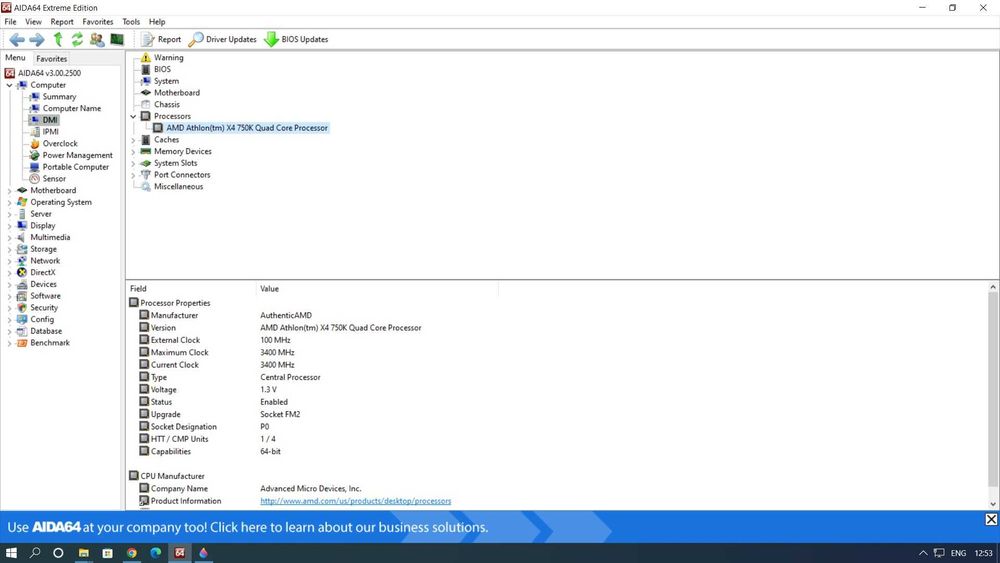Click the Security shield icon
Viewport: 1000px width, 563px height.
(x=22, y=307)
